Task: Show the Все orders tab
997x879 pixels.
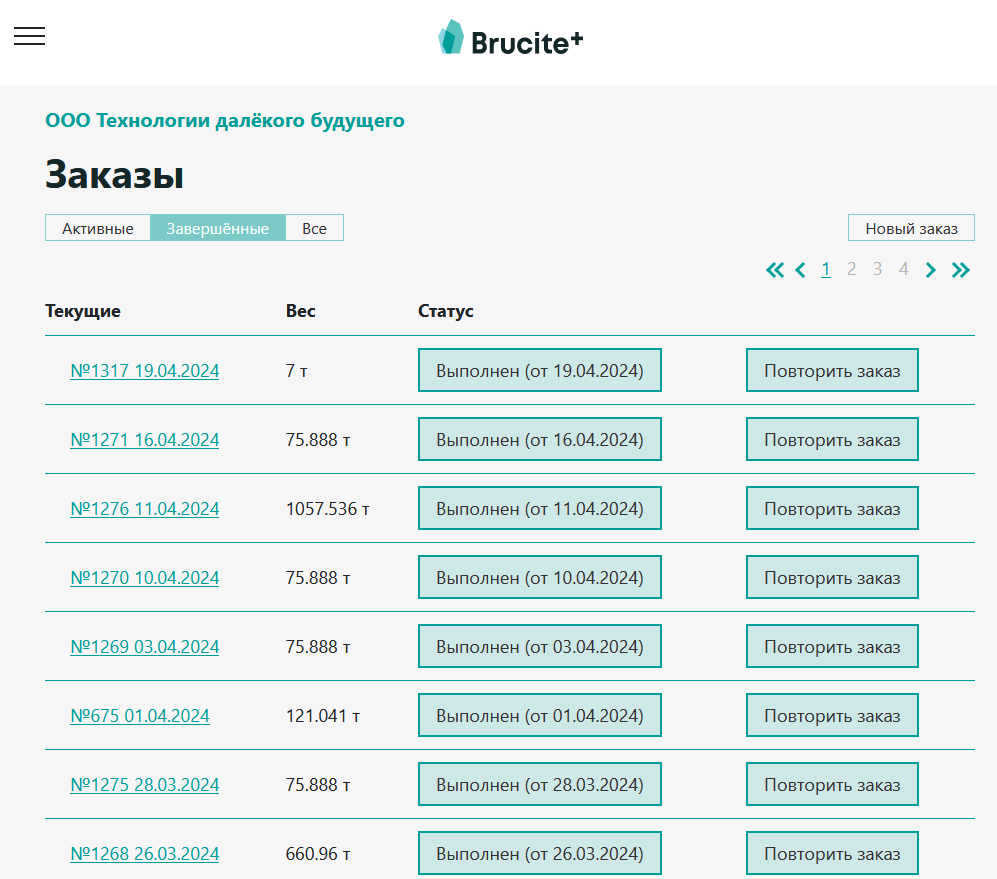Action: (314, 228)
